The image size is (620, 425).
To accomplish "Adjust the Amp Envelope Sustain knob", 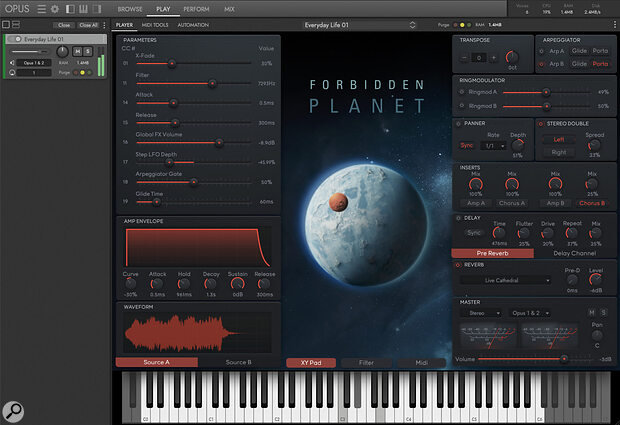I will point(237,284).
